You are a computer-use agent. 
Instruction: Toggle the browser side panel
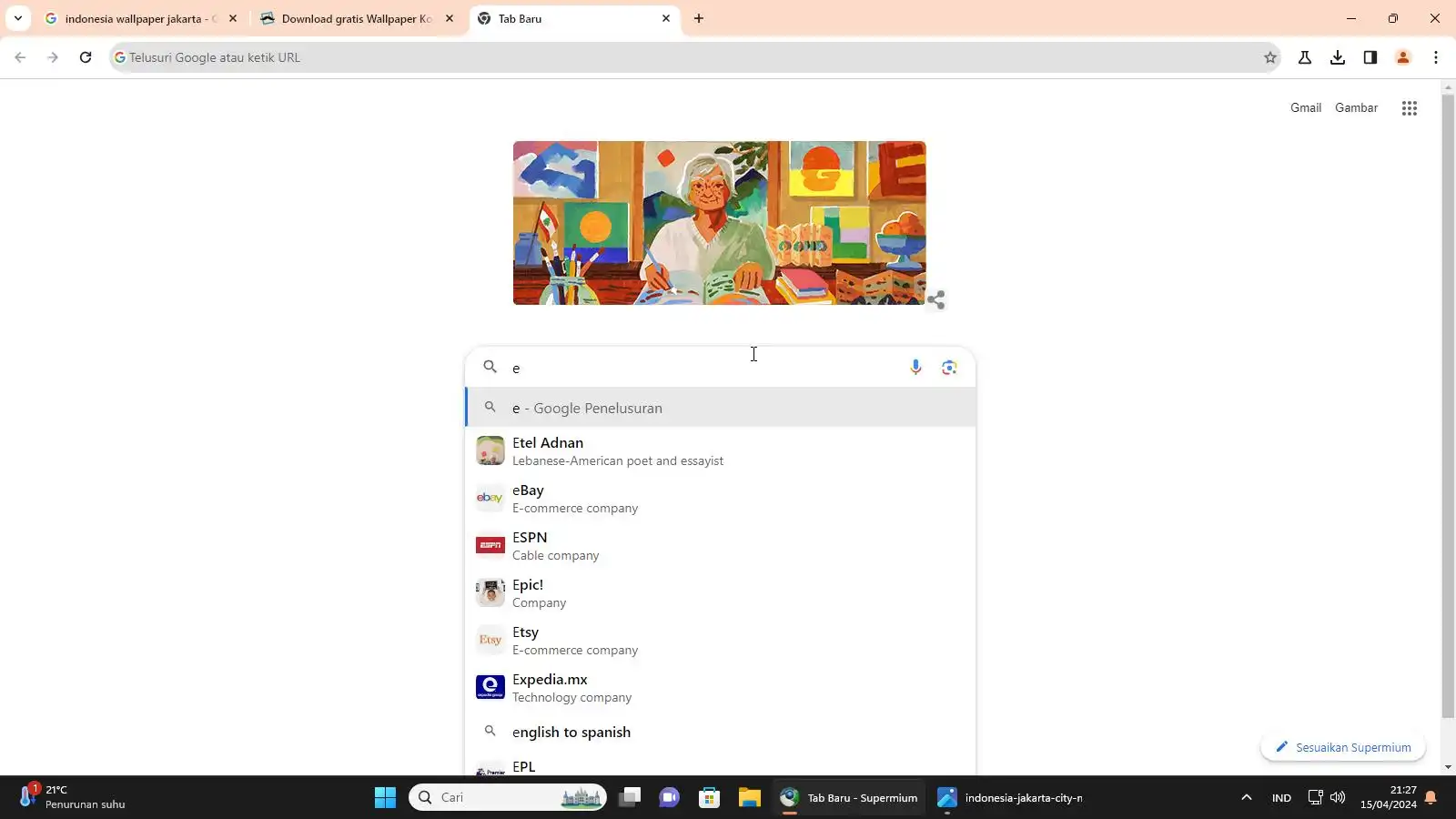point(1370,57)
